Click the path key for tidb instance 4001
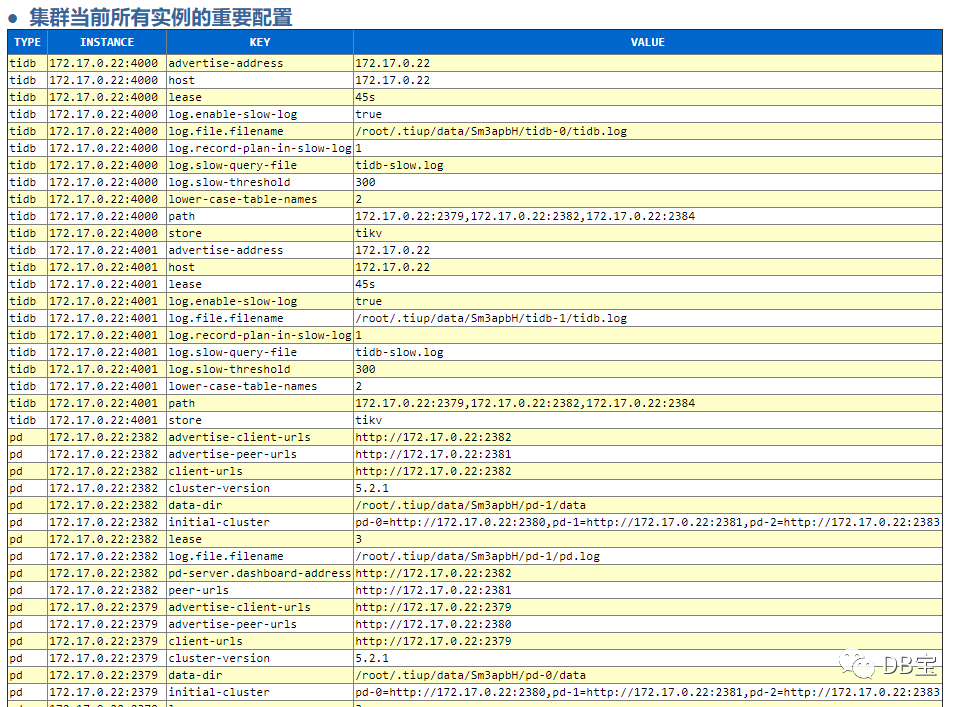 point(182,403)
